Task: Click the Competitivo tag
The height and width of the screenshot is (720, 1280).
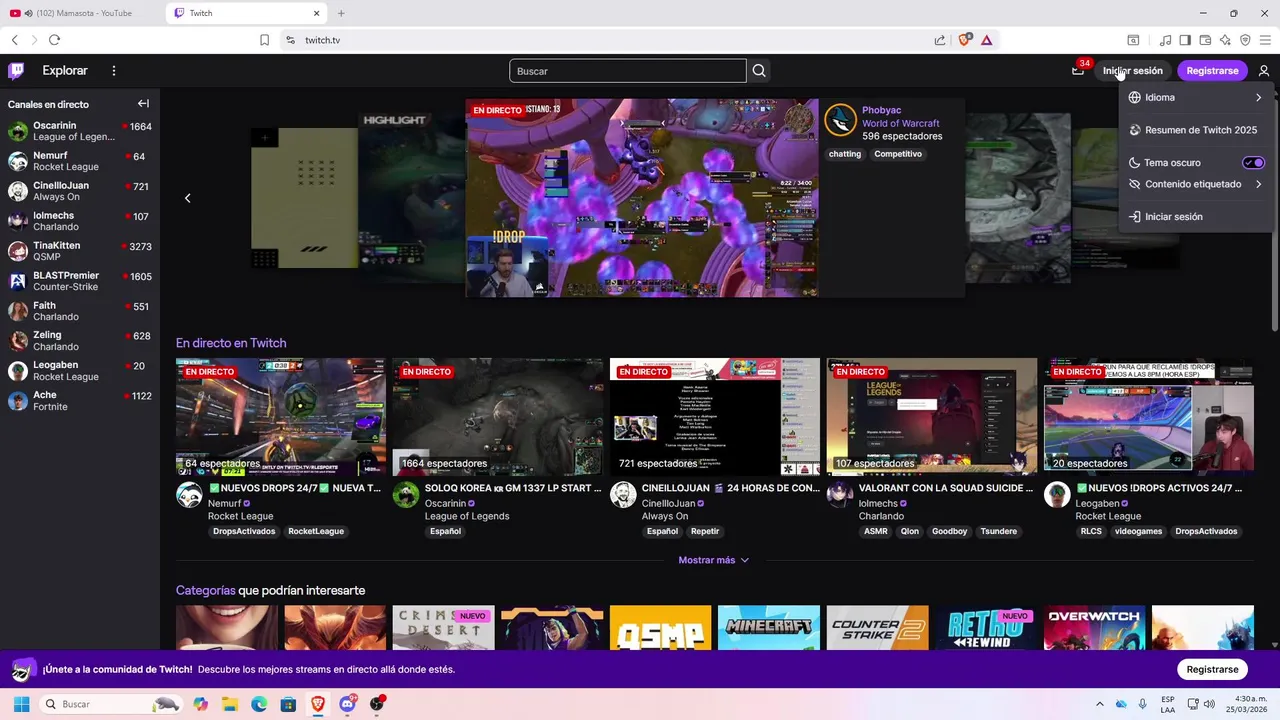Action: (x=897, y=154)
